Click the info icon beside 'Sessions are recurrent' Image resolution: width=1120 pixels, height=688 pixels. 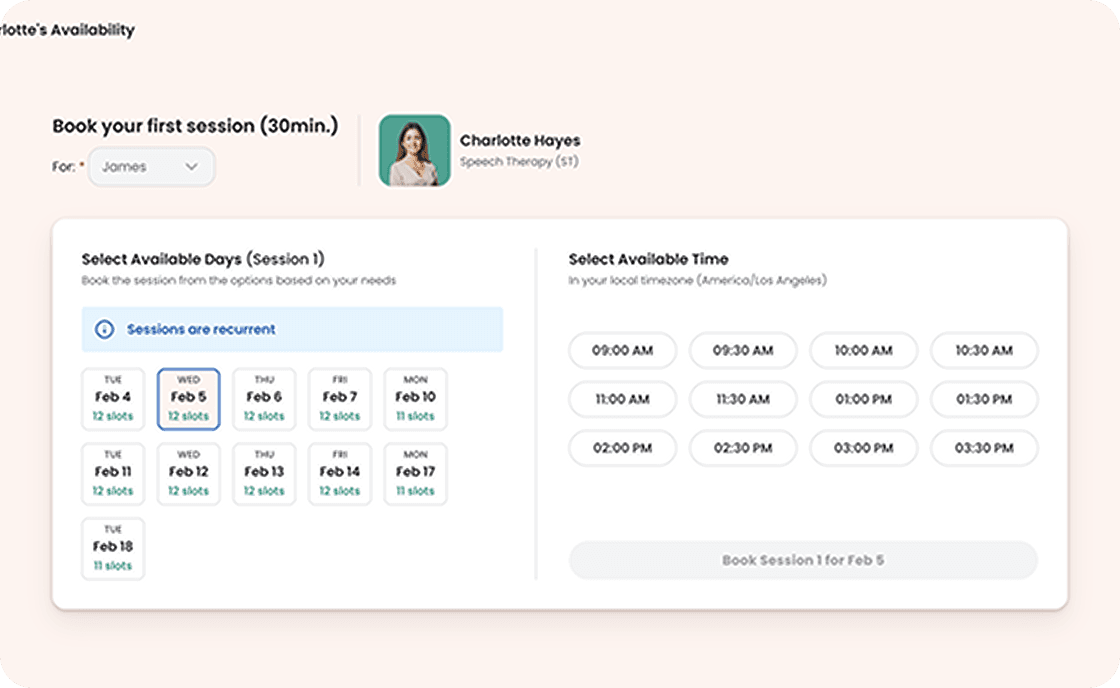coord(104,329)
